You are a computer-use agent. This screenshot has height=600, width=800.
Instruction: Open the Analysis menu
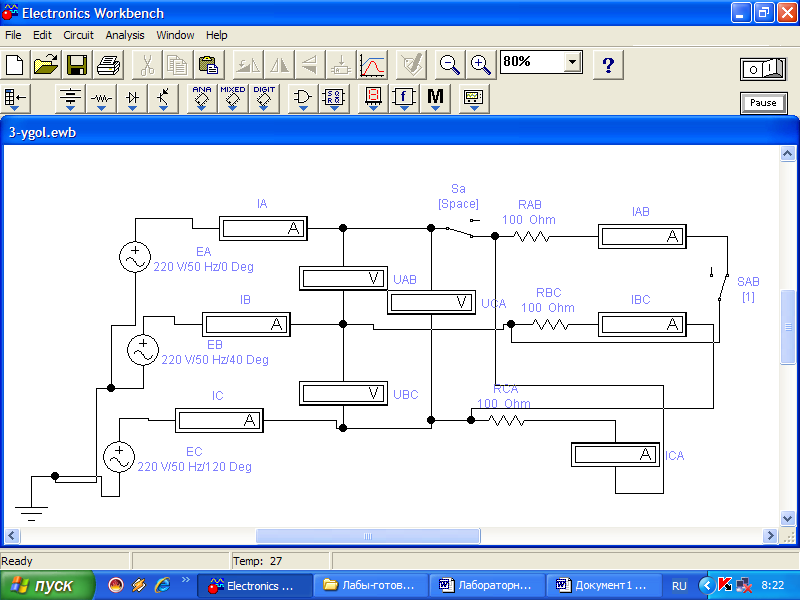[125, 35]
